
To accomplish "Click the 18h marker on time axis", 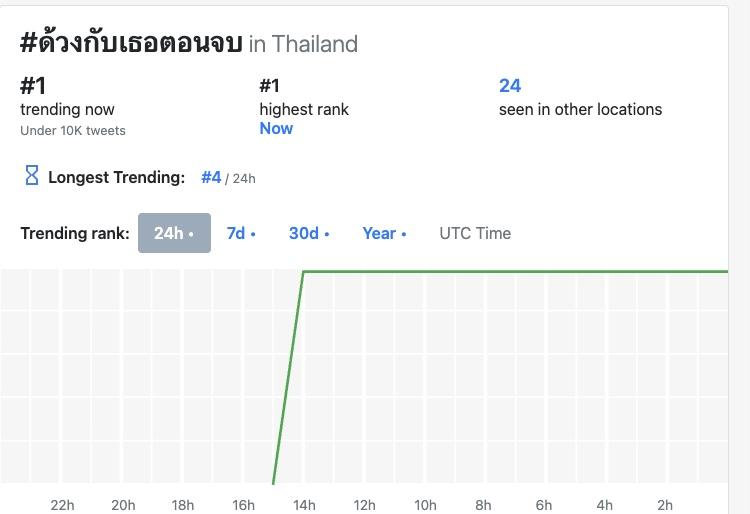I will point(183,505).
